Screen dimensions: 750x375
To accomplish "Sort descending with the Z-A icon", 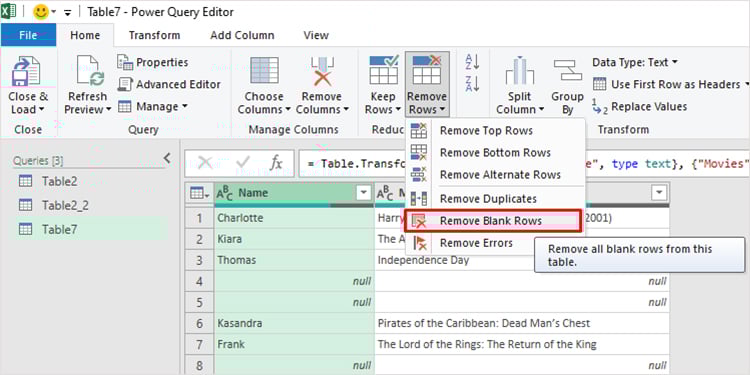I will click(472, 84).
